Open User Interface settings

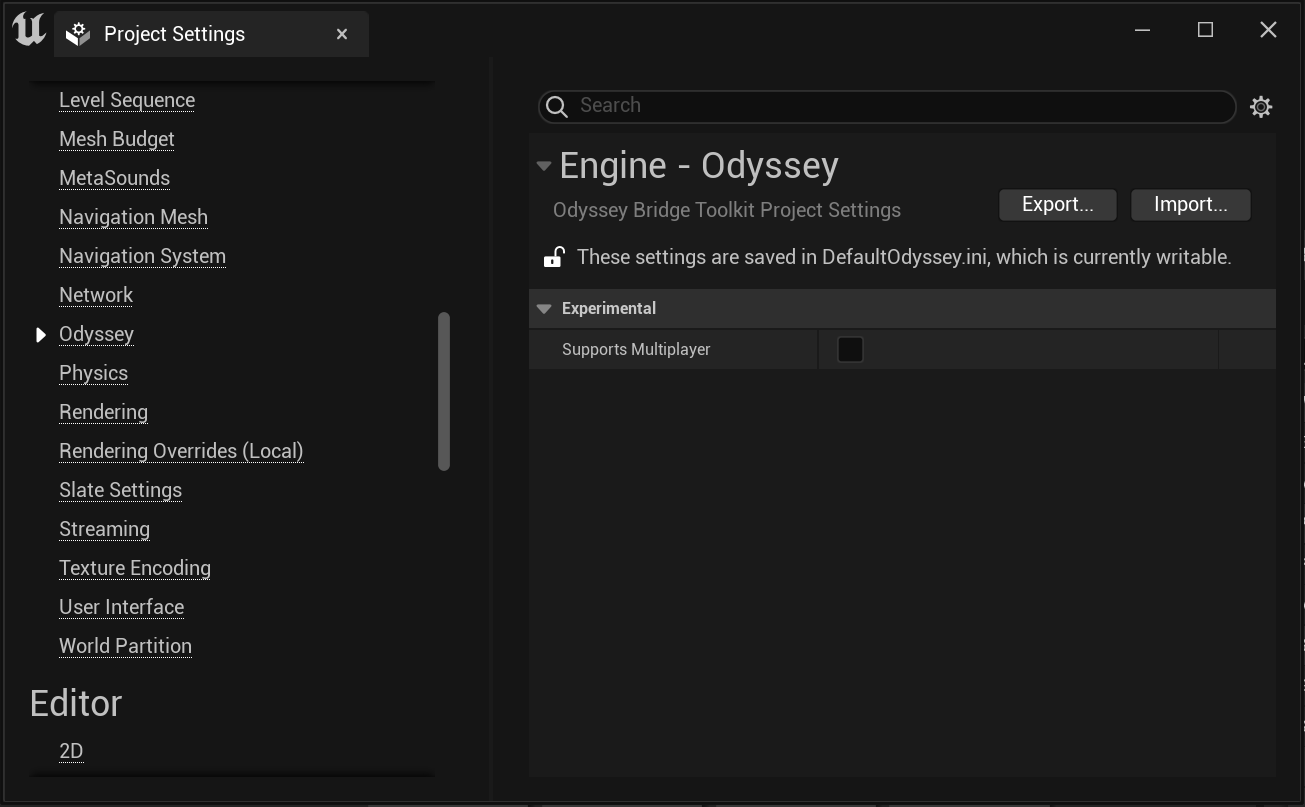pyautogui.click(x=121, y=607)
